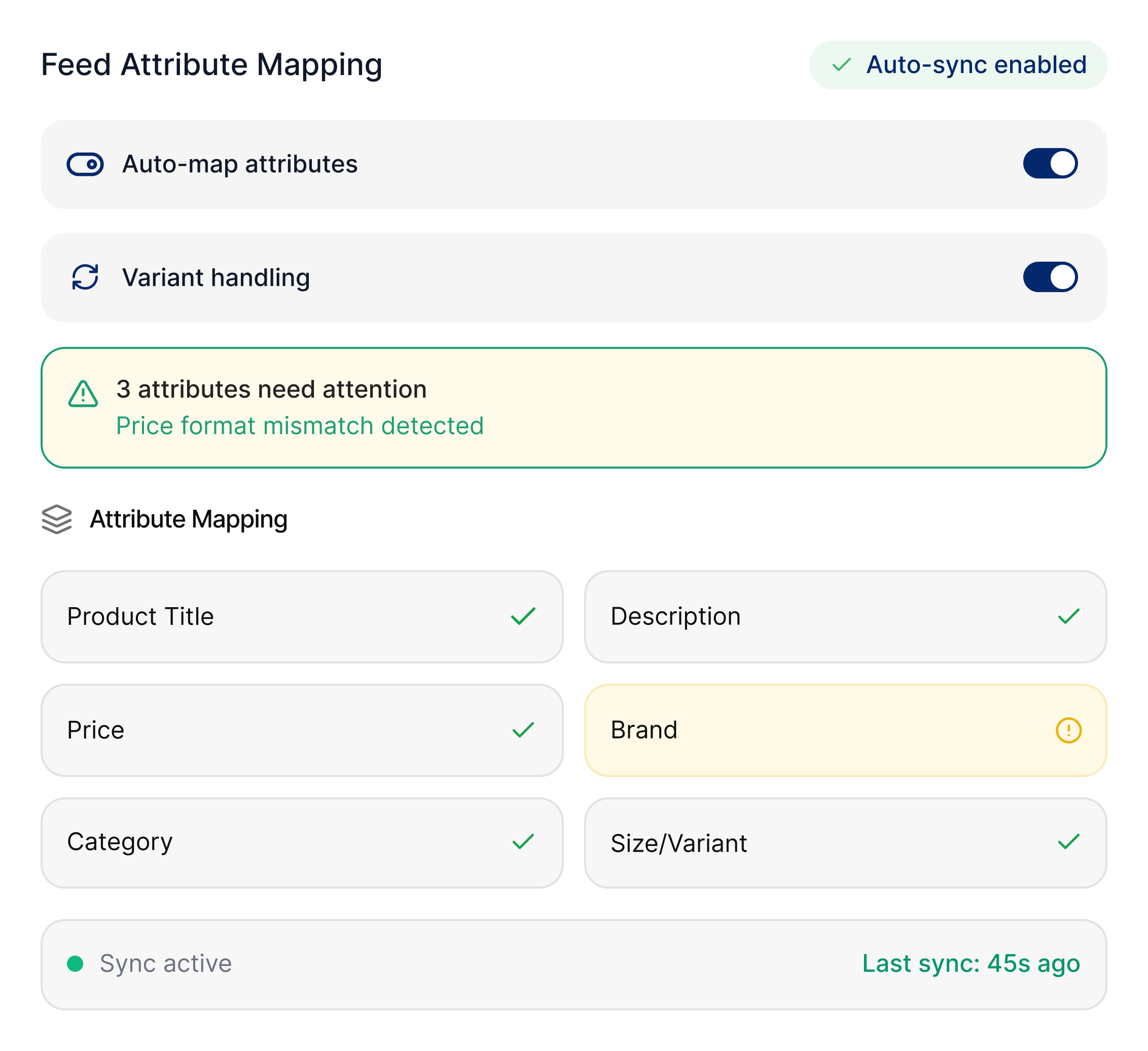The height and width of the screenshot is (1051, 1148).
Task: Click the toggle icon beside Auto-map attributes
Action: (x=85, y=164)
